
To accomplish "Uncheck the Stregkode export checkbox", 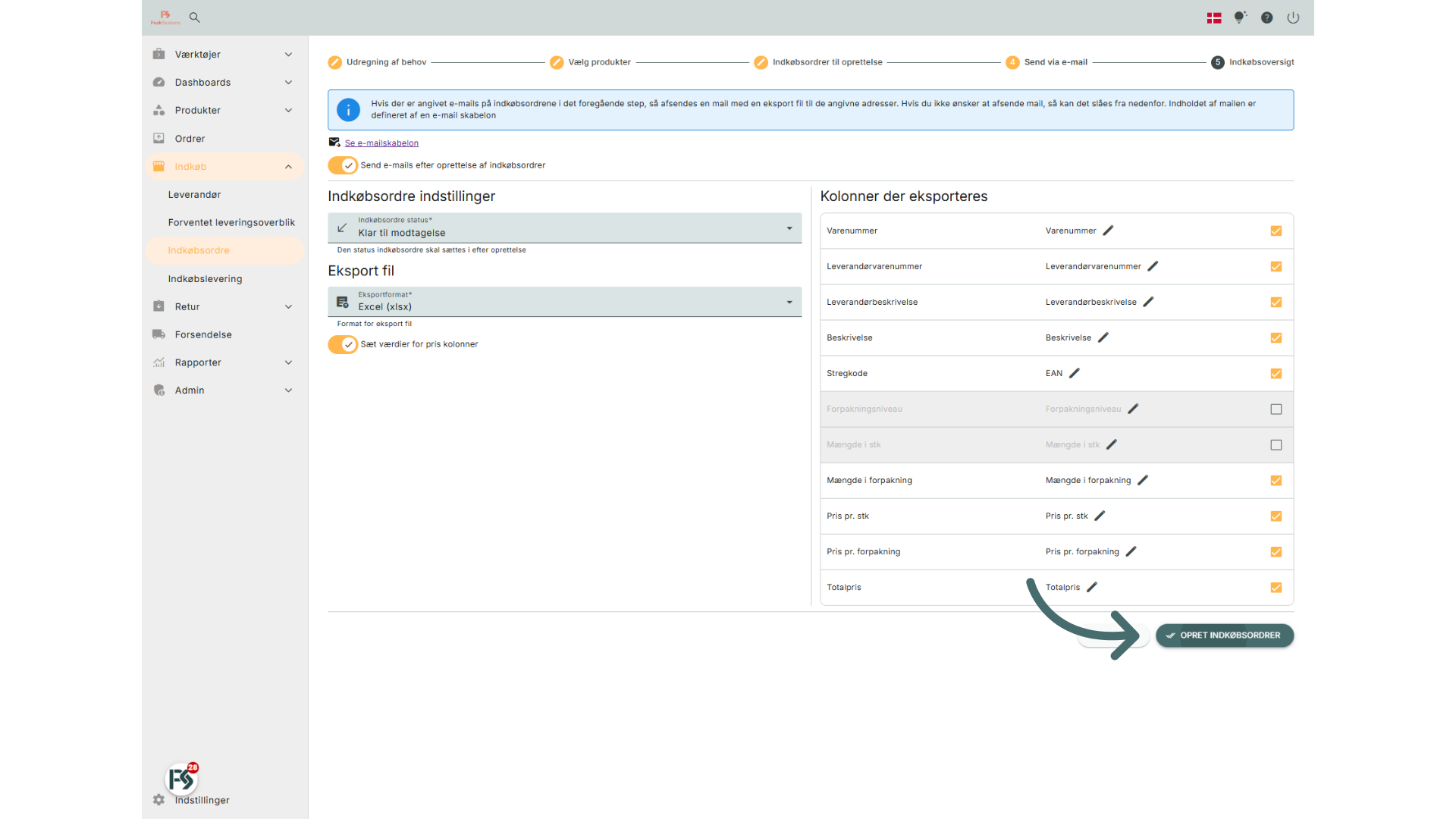I will tap(1276, 373).
